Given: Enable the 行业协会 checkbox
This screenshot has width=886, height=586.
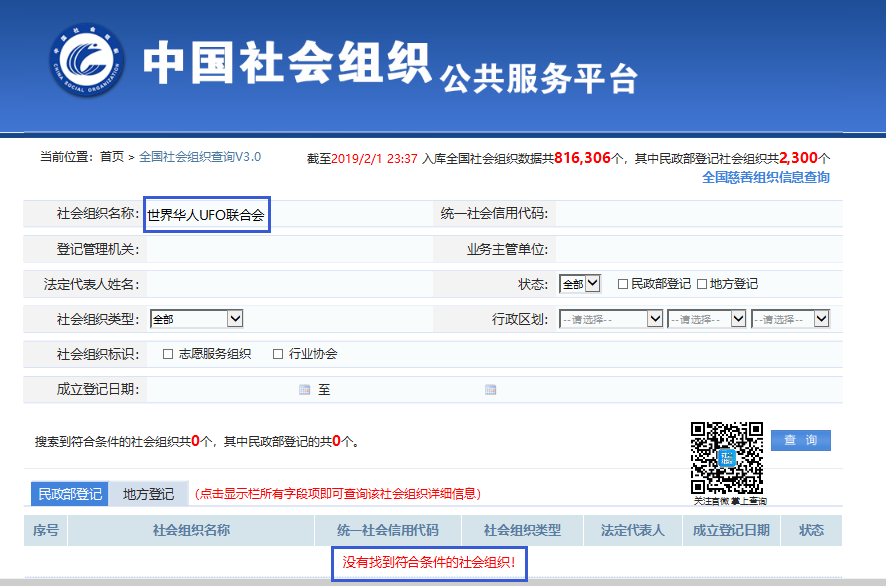Looking at the screenshot, I should pos(277,354).
